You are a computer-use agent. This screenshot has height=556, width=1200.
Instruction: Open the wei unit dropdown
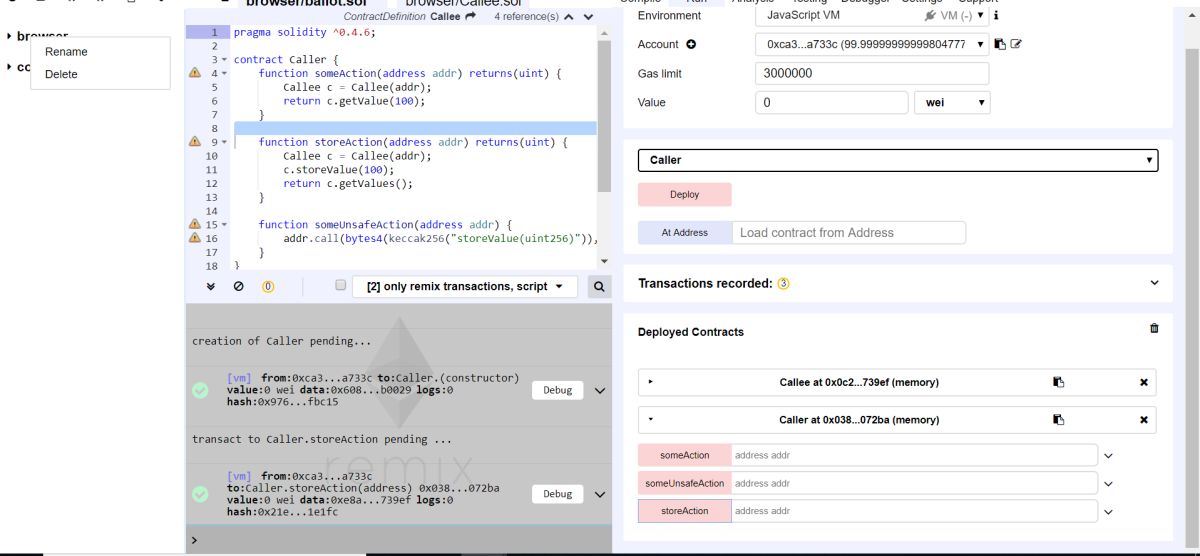[952, 102]
